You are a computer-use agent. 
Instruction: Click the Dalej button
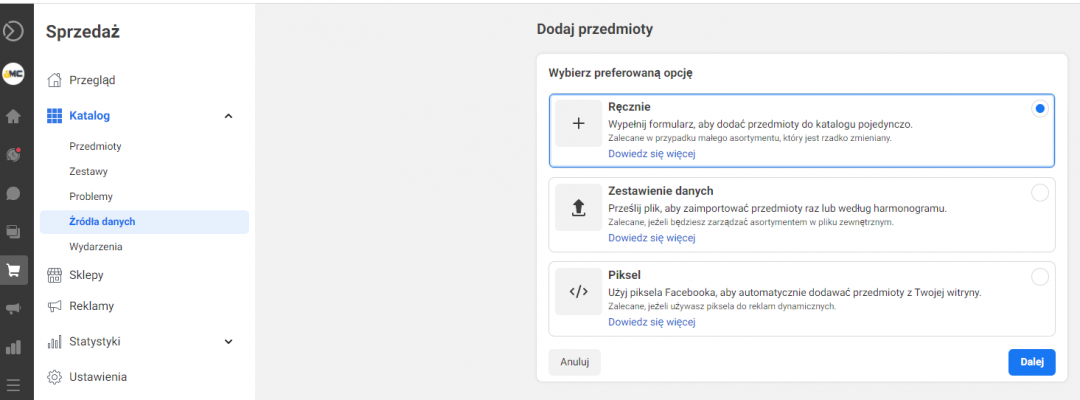point(1031,362)
